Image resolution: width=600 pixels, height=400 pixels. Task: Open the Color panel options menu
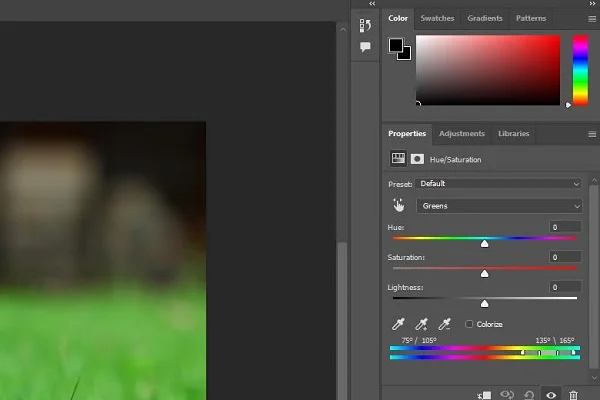592,18
